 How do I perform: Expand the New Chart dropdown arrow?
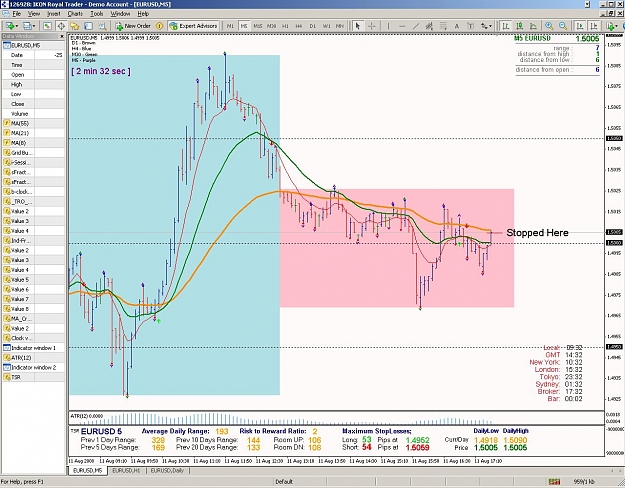(16, 26)
